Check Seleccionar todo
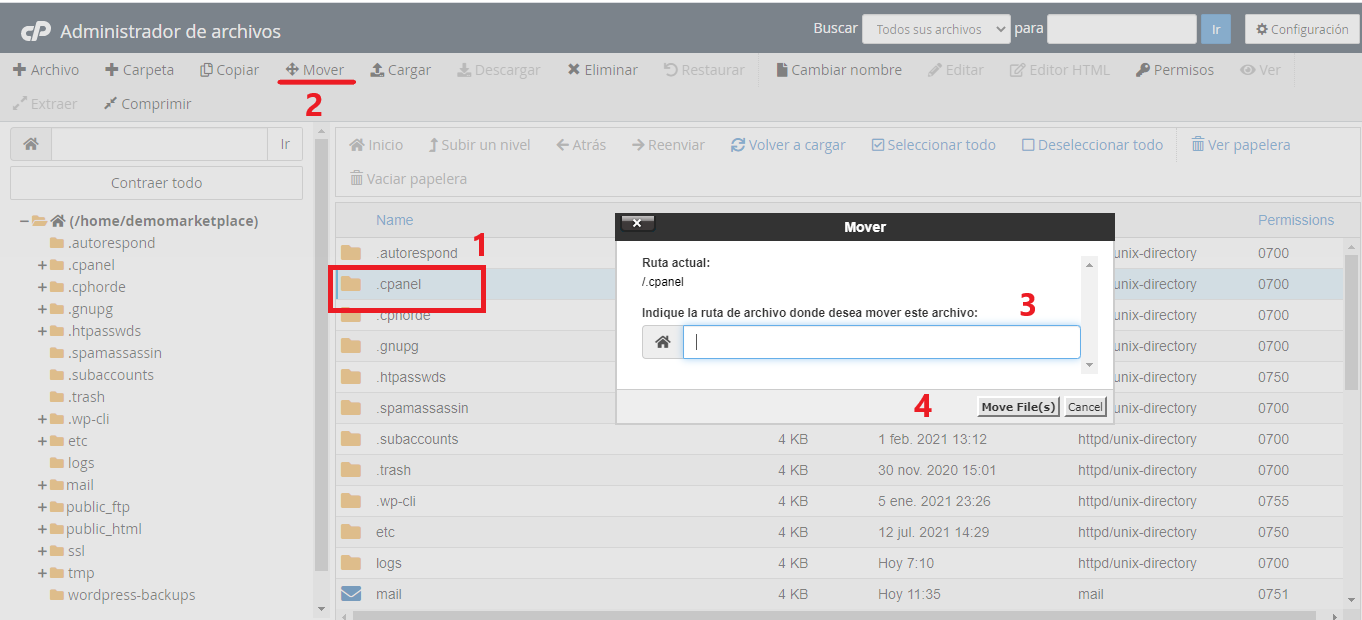The height and width of the screenshot is (620, 1362). pyautogui.click(x=877, y=145)
